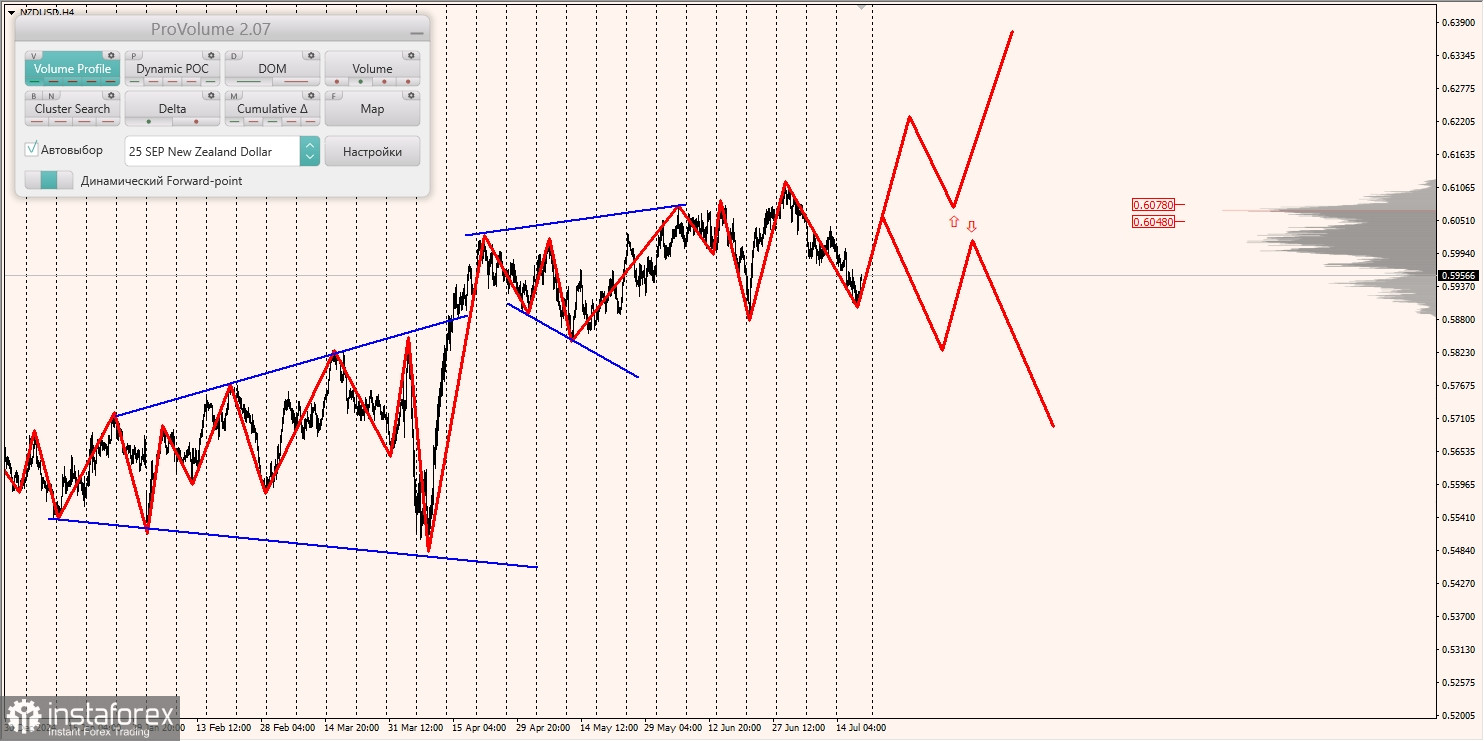Select the red up arrow on chart
Image resolution: width=1484 pixels, height=741 pixels.
point(954,221)
